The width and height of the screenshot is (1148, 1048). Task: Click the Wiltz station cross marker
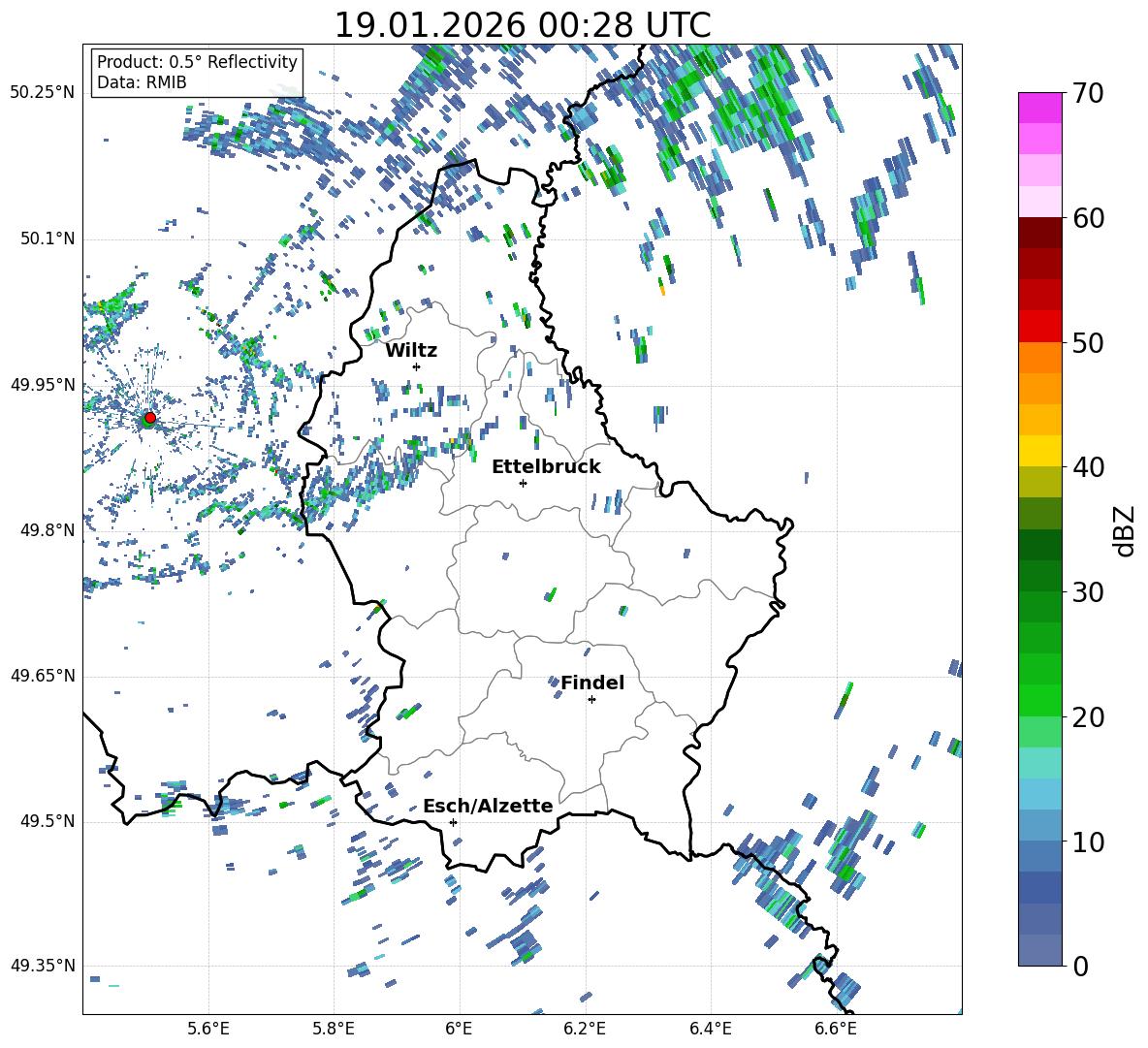click(x=417, y=366)
